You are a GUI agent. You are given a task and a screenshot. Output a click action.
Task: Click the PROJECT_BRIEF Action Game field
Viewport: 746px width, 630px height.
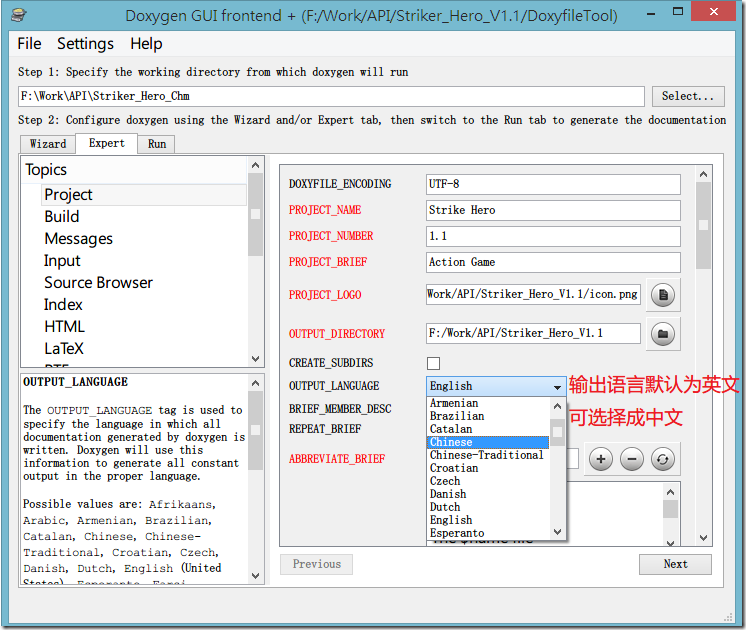click(x=553, y=262)
